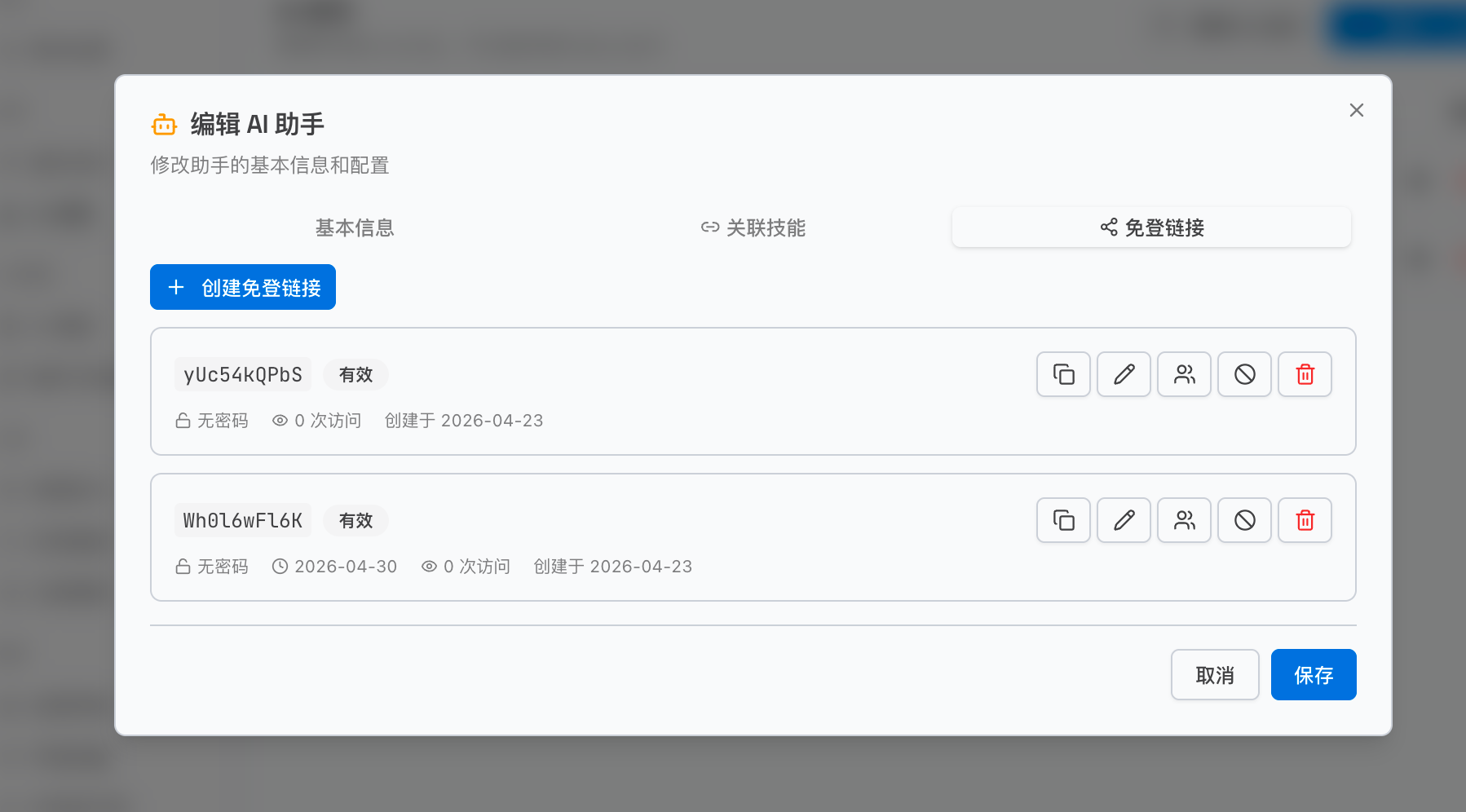Edit the Wh0l6wFl6K link settings

(x=1124, y=520)
